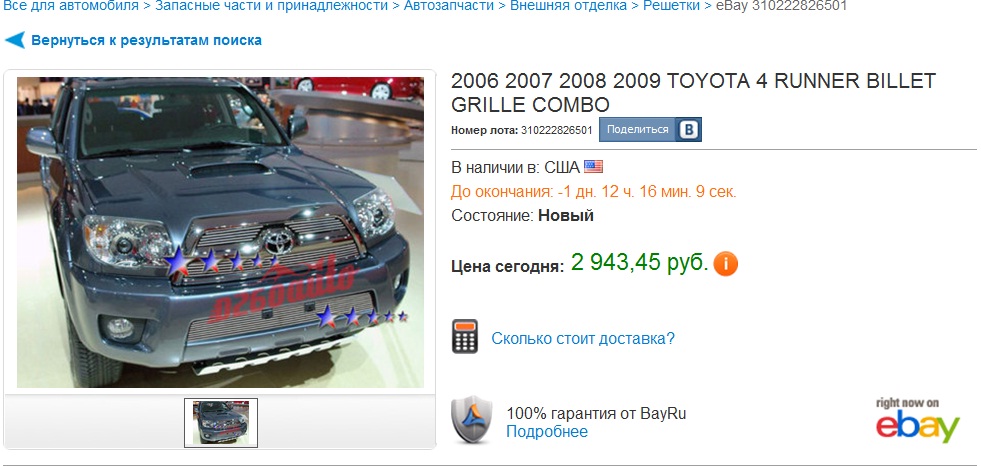Viewport: 981px width, 466px height.
Task: Navigate to Внешняя отделка breadcrumb
Action: coord(568,6)
